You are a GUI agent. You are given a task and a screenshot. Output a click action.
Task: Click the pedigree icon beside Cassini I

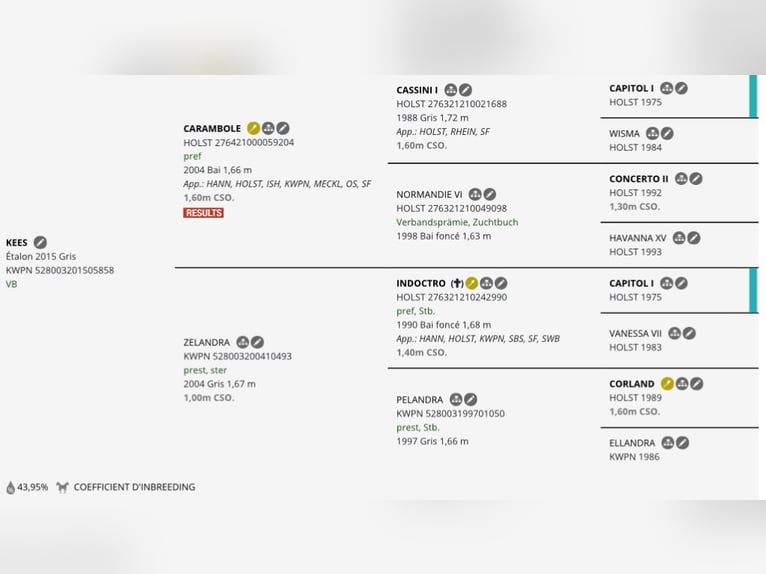[x=451, y=90]
